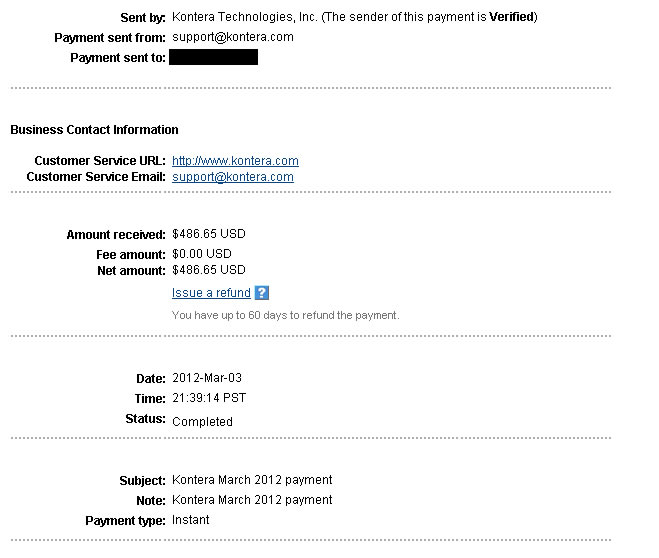Click the blue help question mark icon

tap(262, 293)
